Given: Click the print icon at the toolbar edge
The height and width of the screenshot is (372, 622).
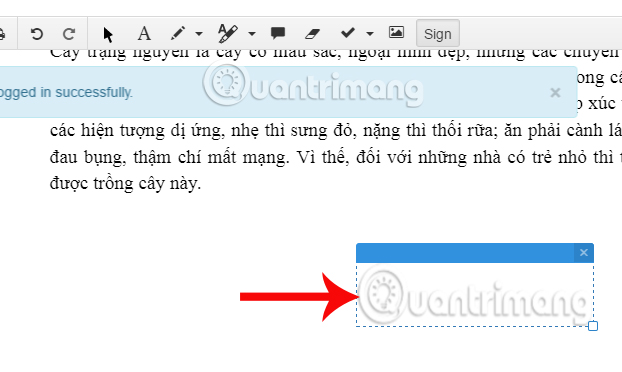Looking at the screenshot, I should click(x=2, y=34).
